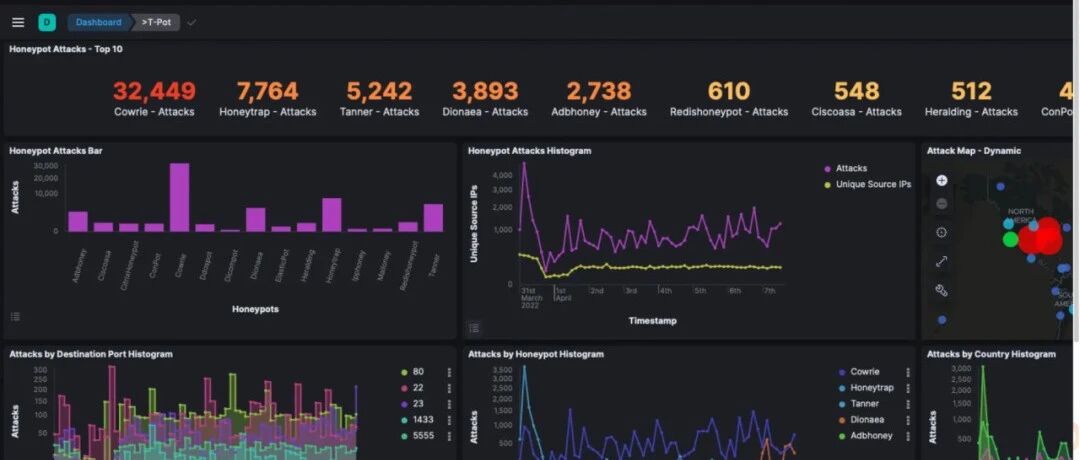Image resolution: width=1080 pixels, height=460 pixels.
Task: Toggle port 22 series label in legend
Action: click(x=418, y=388)
